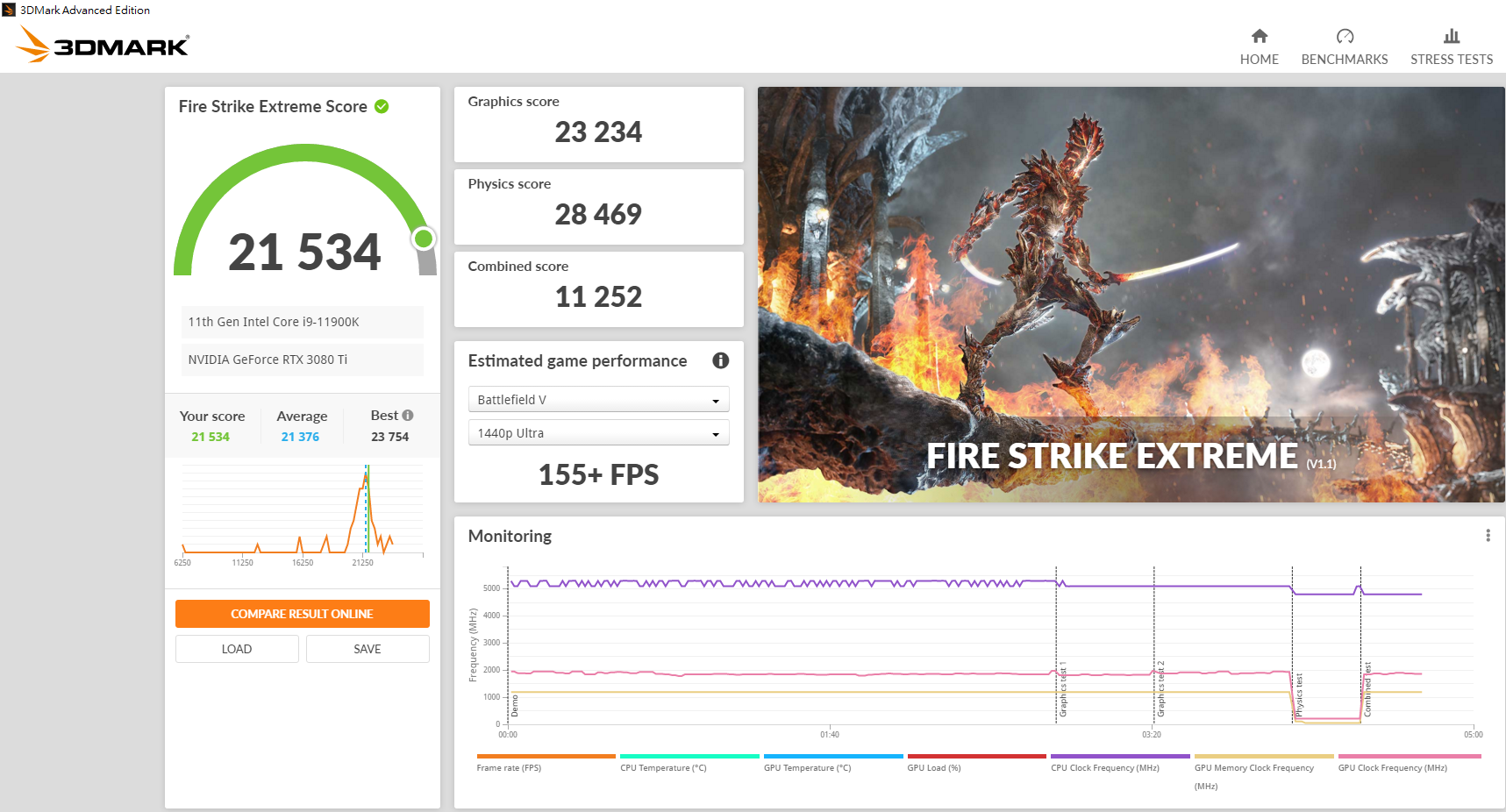Click the Save button

point(368,649)
